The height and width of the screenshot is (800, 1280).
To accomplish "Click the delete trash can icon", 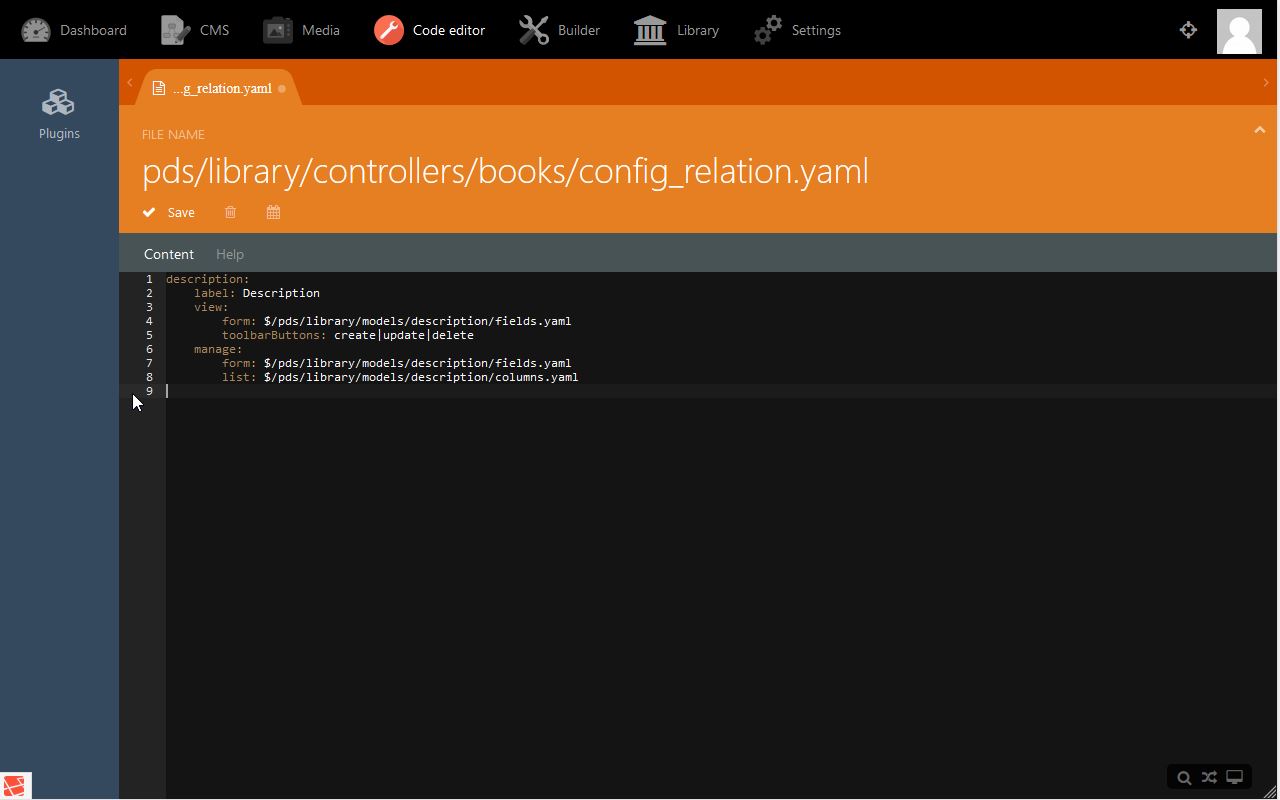I will tap(230, 212).
